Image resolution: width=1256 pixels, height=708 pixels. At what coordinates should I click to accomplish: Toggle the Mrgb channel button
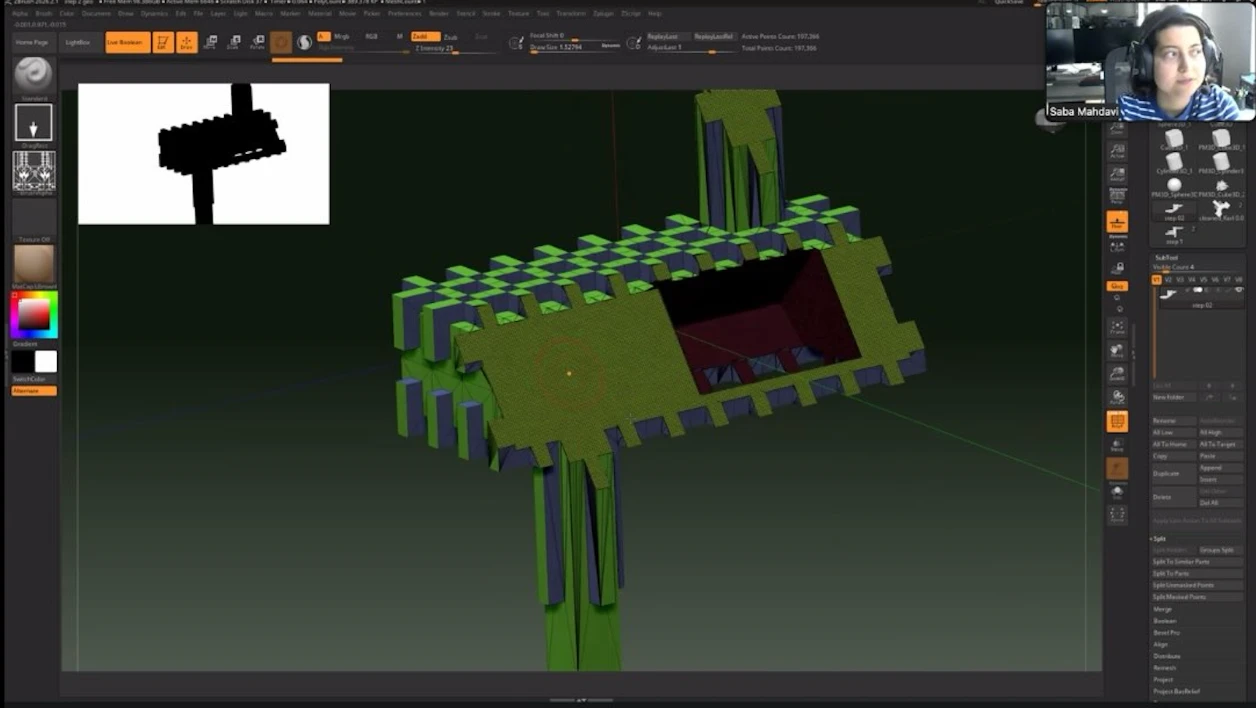(342, 36)
